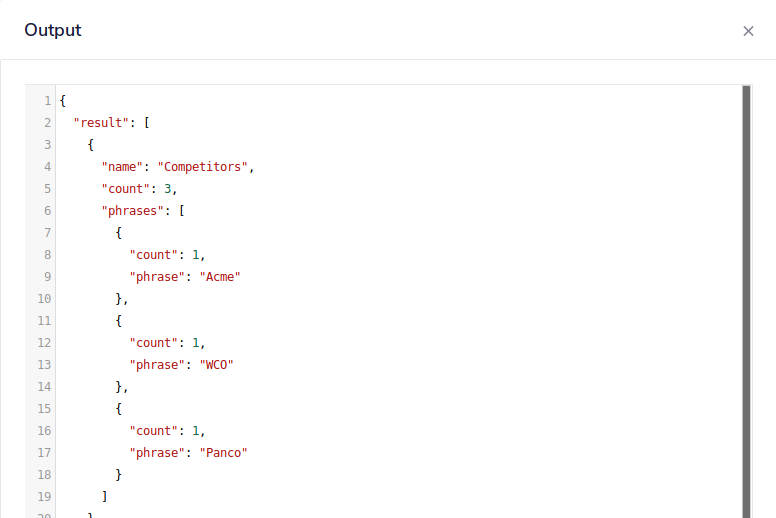
Task: Click the "Competitors" string value
Action: point(203,167)
